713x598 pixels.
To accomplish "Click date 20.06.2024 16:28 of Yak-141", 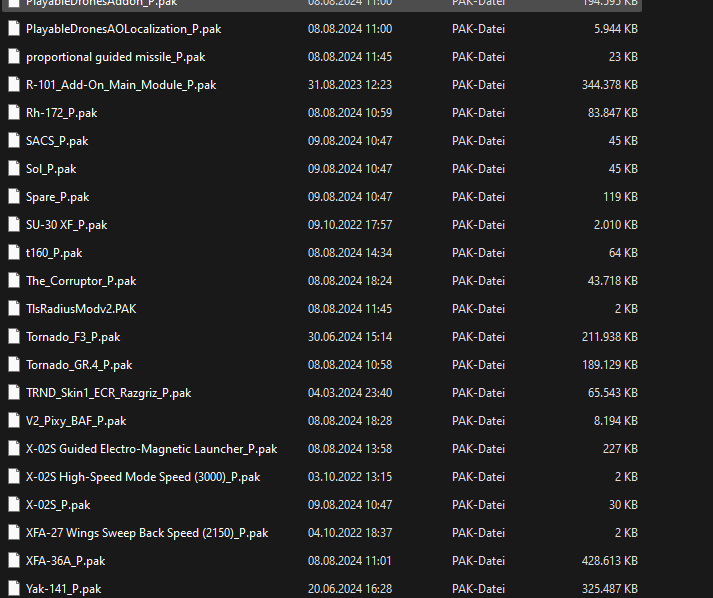I will (x=350, y=589).
